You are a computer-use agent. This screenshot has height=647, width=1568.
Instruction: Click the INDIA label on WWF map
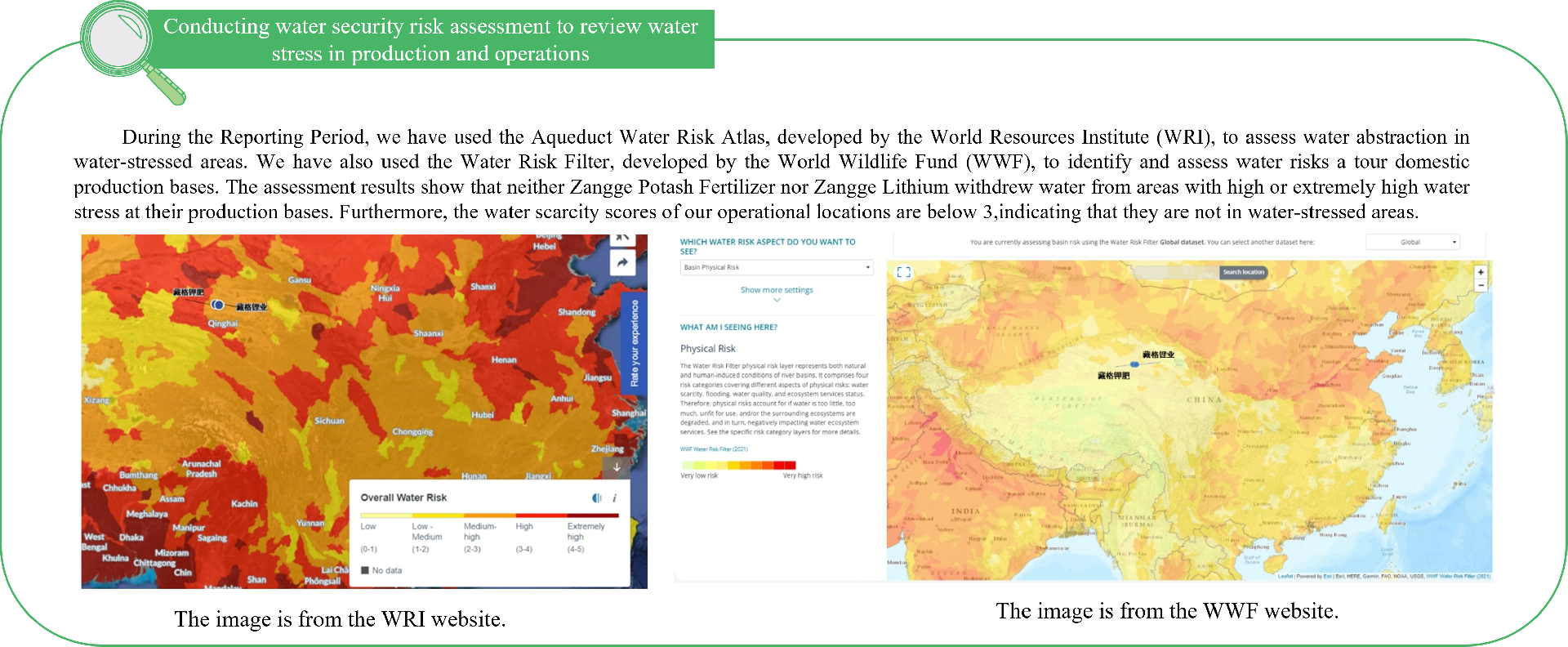pyautogui.click(x=965, y=511)
